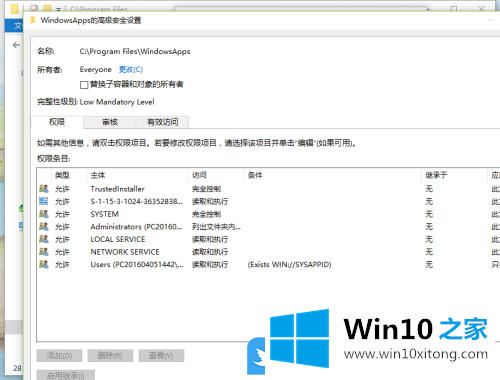Sort by the 条件 column header
The width and height of the screenshot is (500, 380).
[x=333, y=175]
